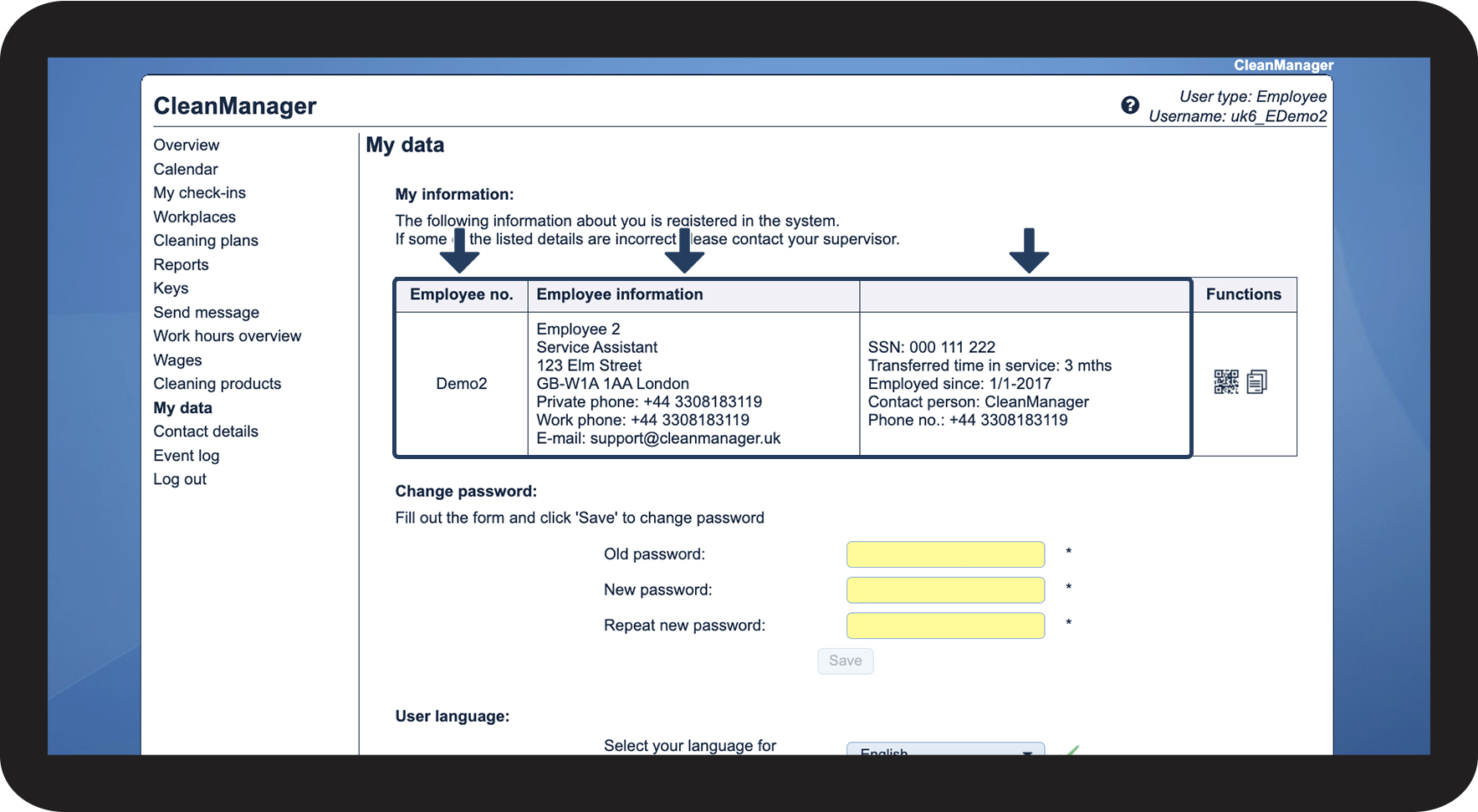Open Workplaces from the sidebar
Viewport: 1478px width, 812px height.
[x=195, y=217]
